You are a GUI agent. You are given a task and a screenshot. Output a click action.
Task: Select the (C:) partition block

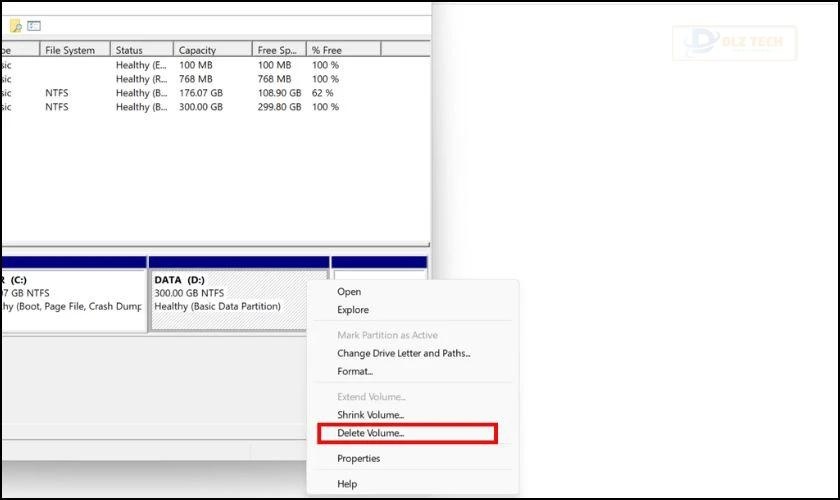73,300
